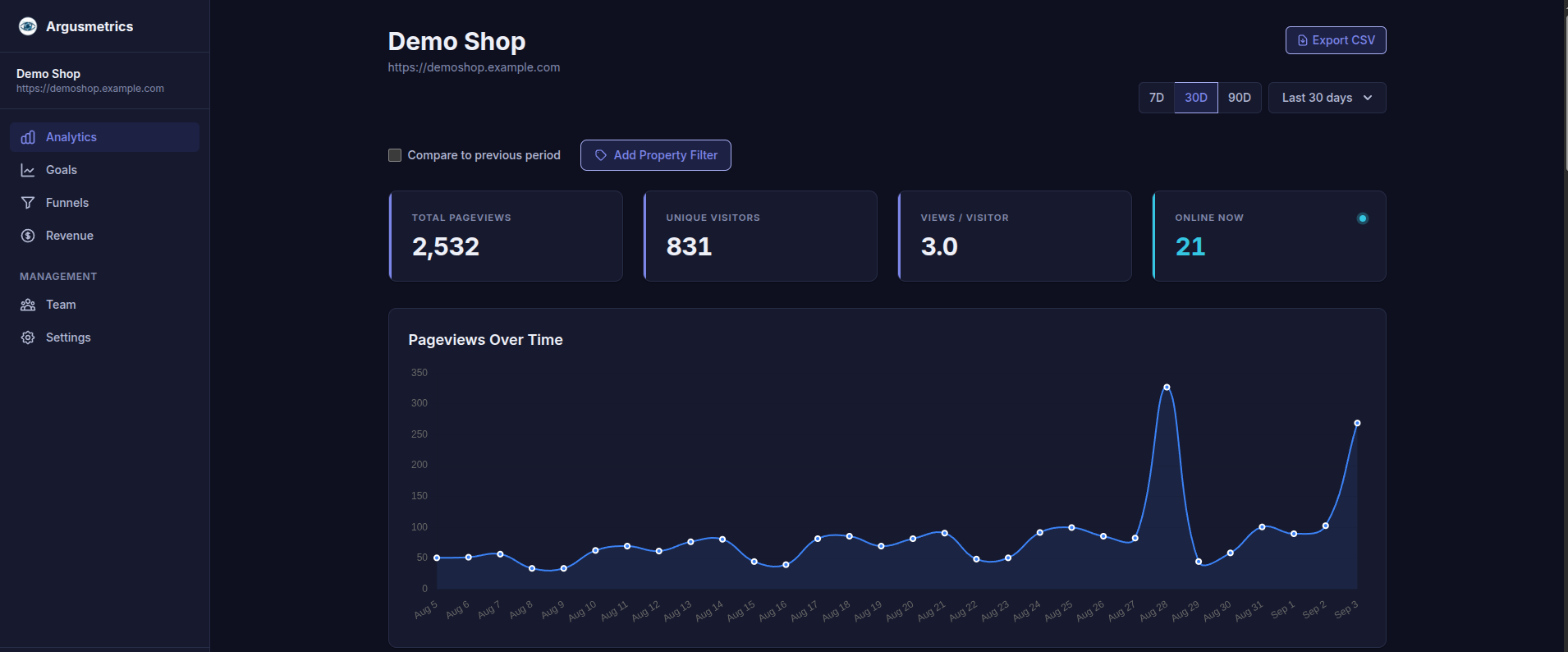
Task: Click the Aug 5 data point on chart
Action: click(x=437, y=558)
